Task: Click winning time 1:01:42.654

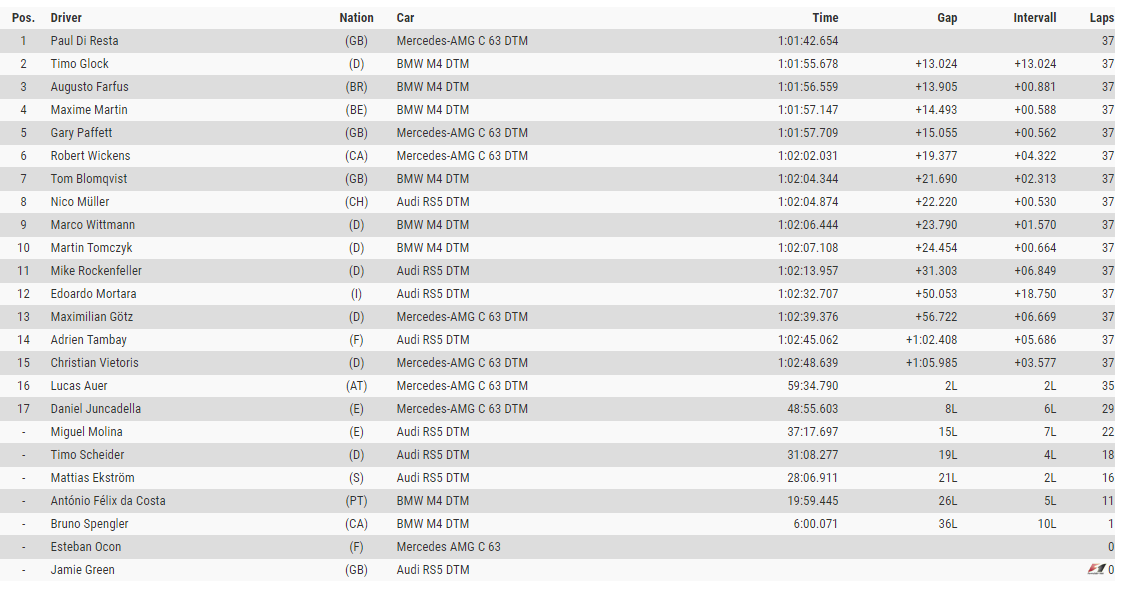Action: pos(807,41)
